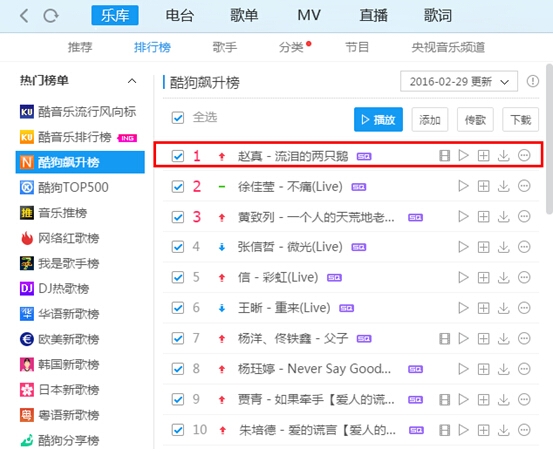The width and height of the screenshot is (553, 452).
Task: Uncheck the checkbox for song number 8
Action: [178, 369]
